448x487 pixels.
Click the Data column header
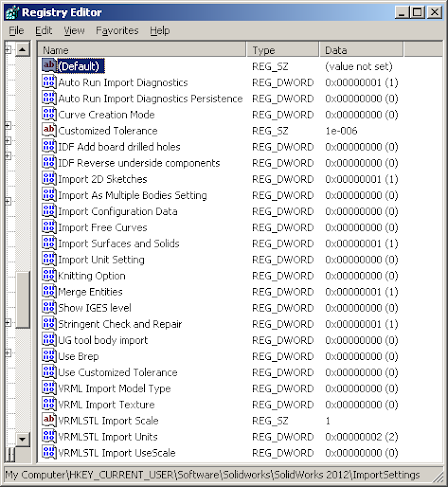(361, 50)
